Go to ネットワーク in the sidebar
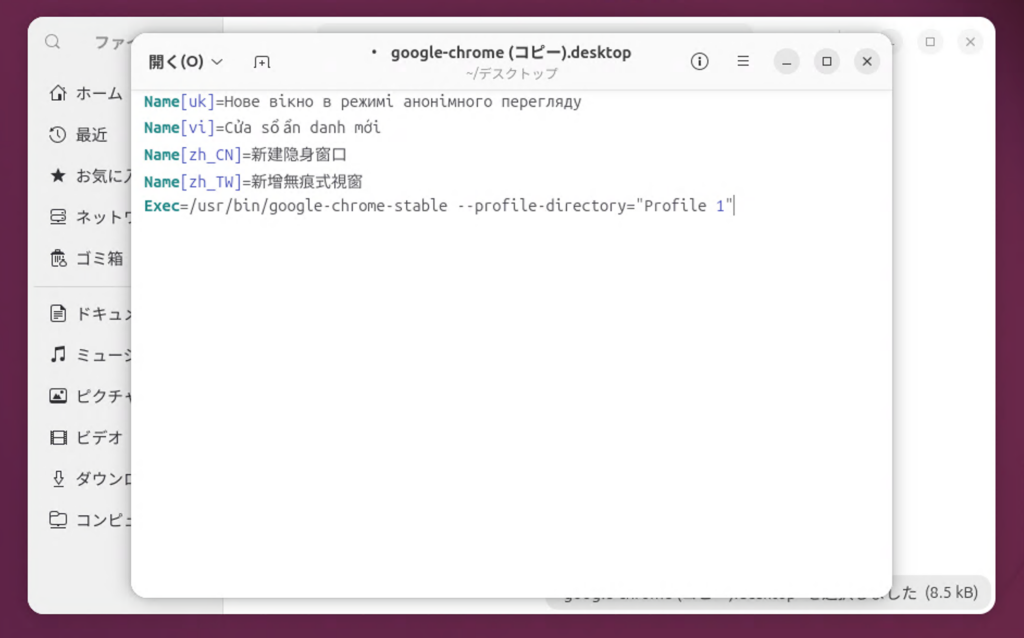Screen dimensions: 1024x638 [90, 217]
